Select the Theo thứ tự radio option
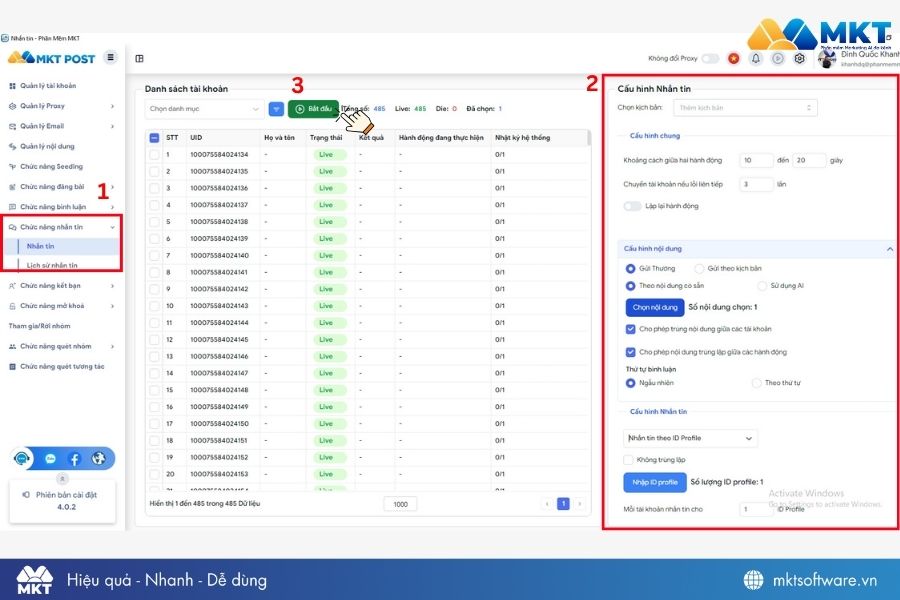The image size is (900, 600). click(757, 383)
